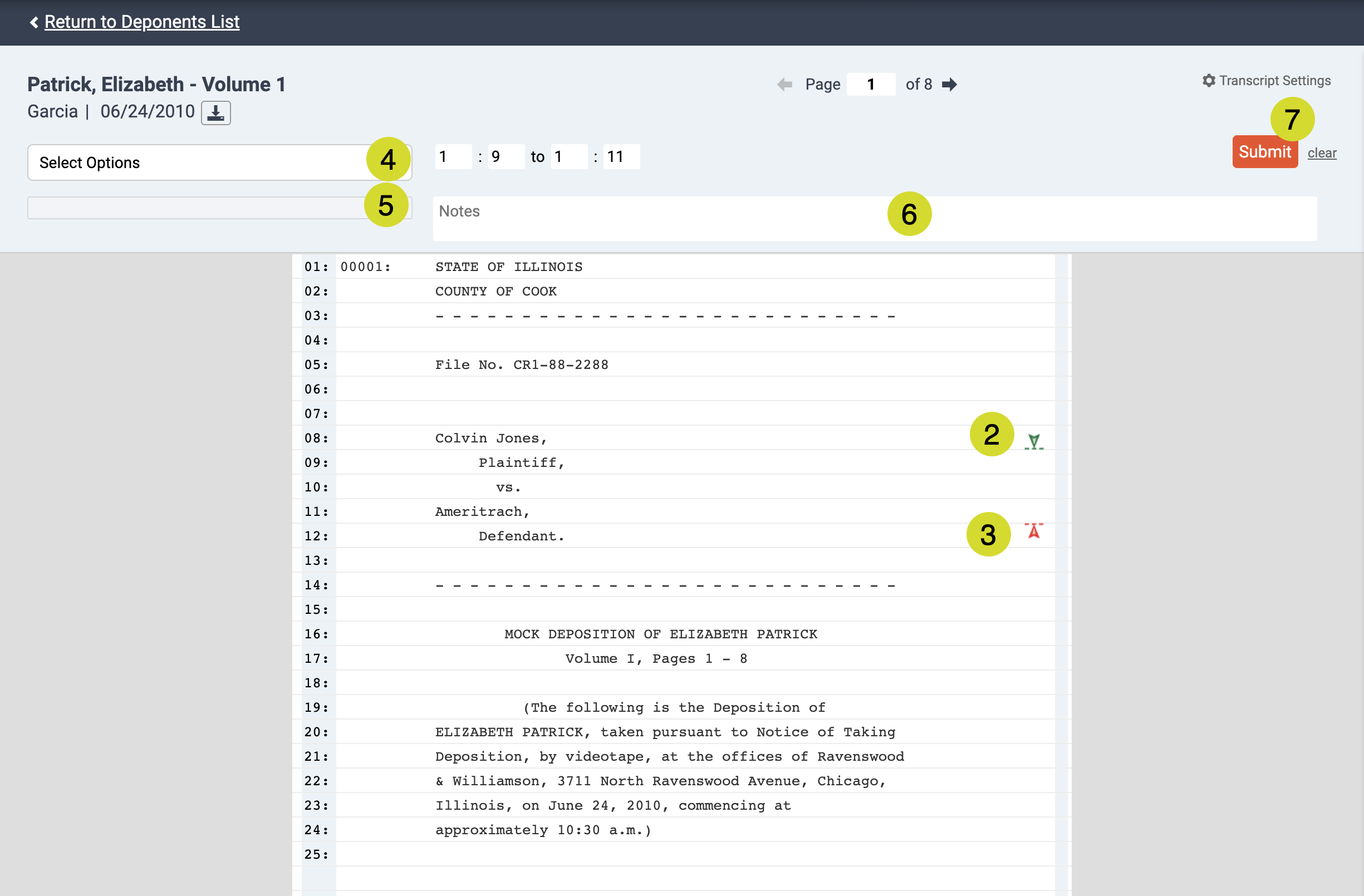Viewport: 1364px width, 896px height.
Task: Click line number '13:'
Action: pyautogui.click(x=316, y=561)
